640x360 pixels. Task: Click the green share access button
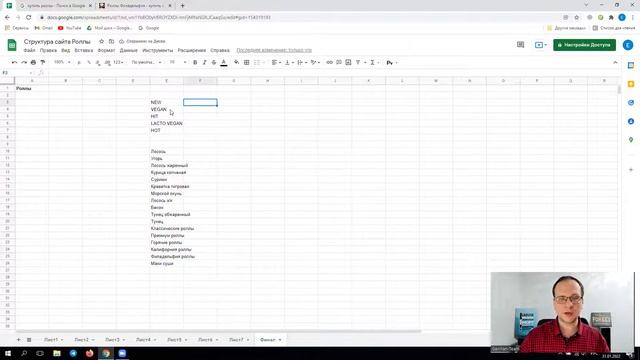pyautogui.click(x=584, y=45)
